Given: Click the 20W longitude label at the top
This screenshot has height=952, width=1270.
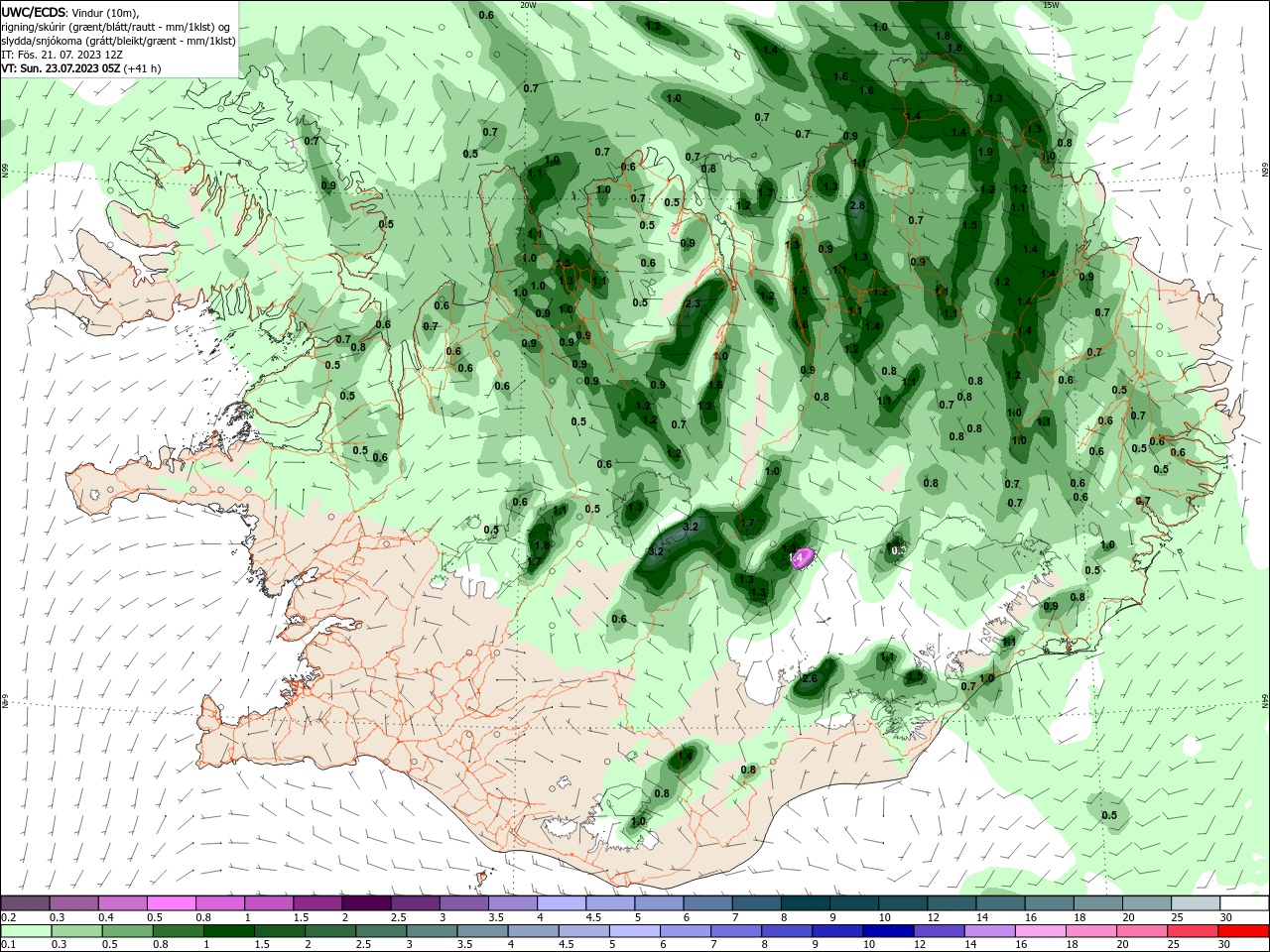Looking at the screenshot, I should (x=529, y=5).
